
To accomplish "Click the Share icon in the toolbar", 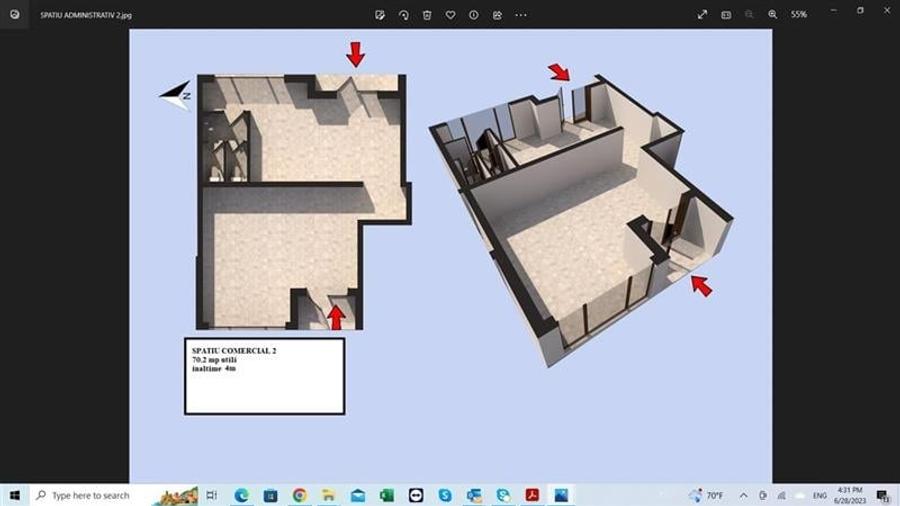I will [497, 15].
